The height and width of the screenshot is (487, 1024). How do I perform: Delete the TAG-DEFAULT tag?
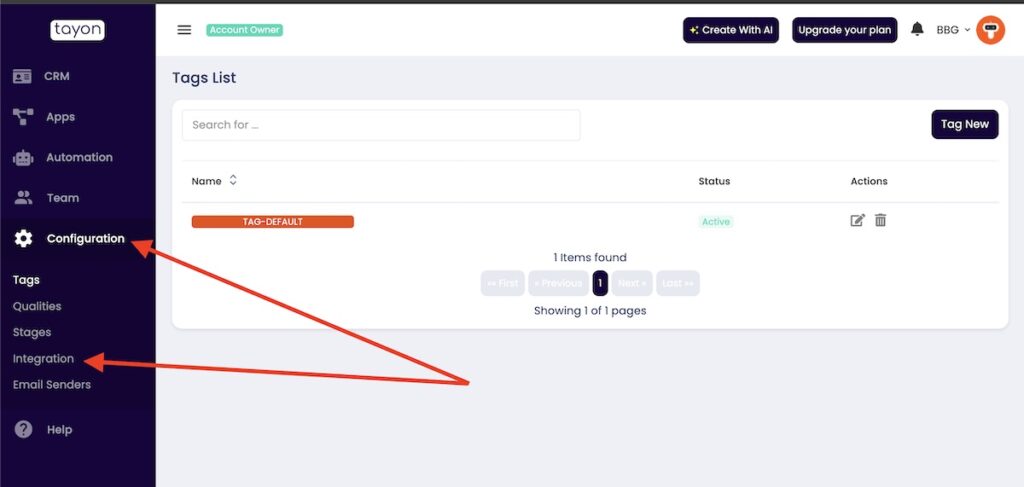click(x=880, y=221)
